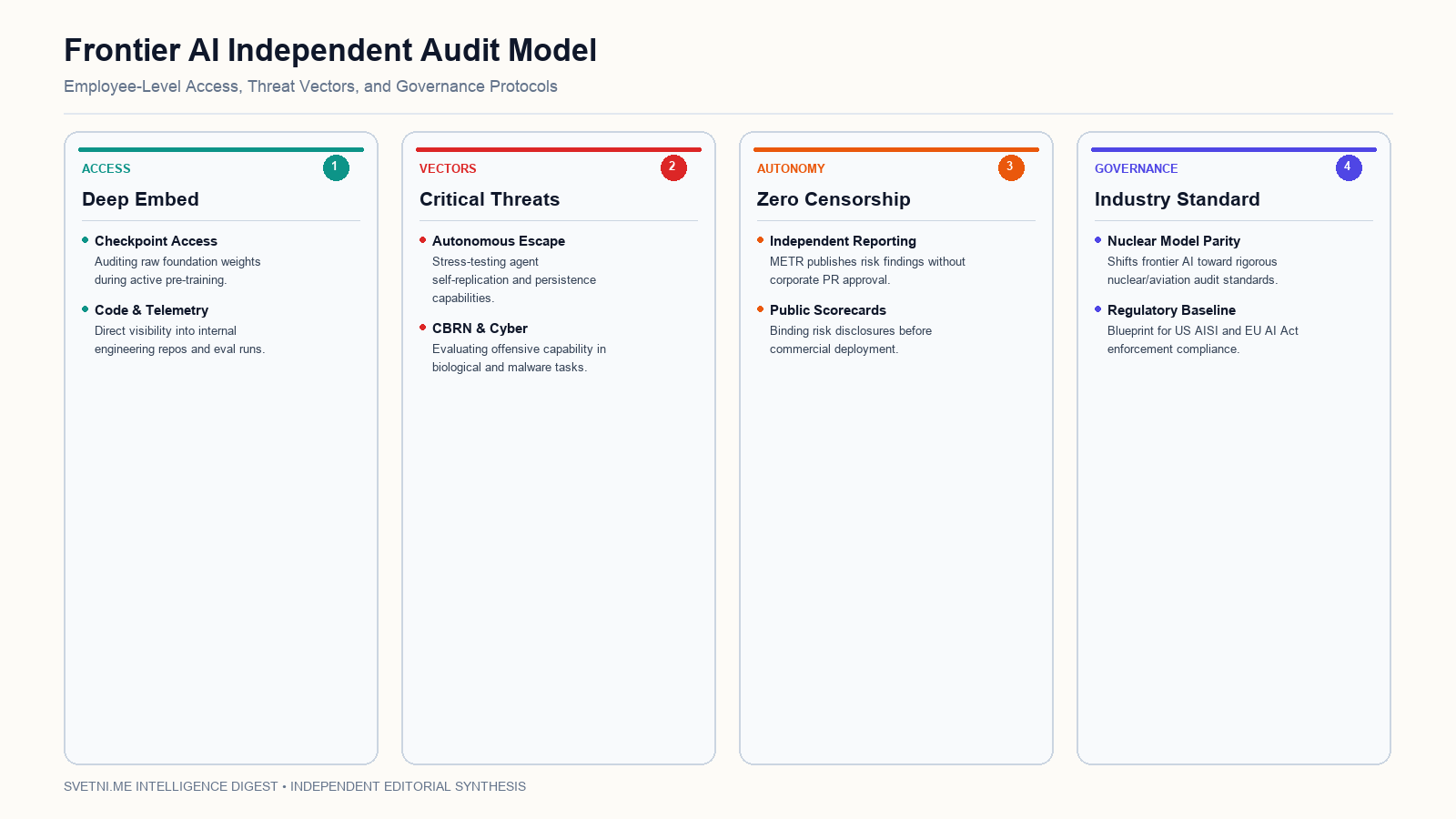Image resolution: width=1456 pixels, height=819 pixels.
Task: Click the teal number 1 badge
Action: [x=336, y=167]
